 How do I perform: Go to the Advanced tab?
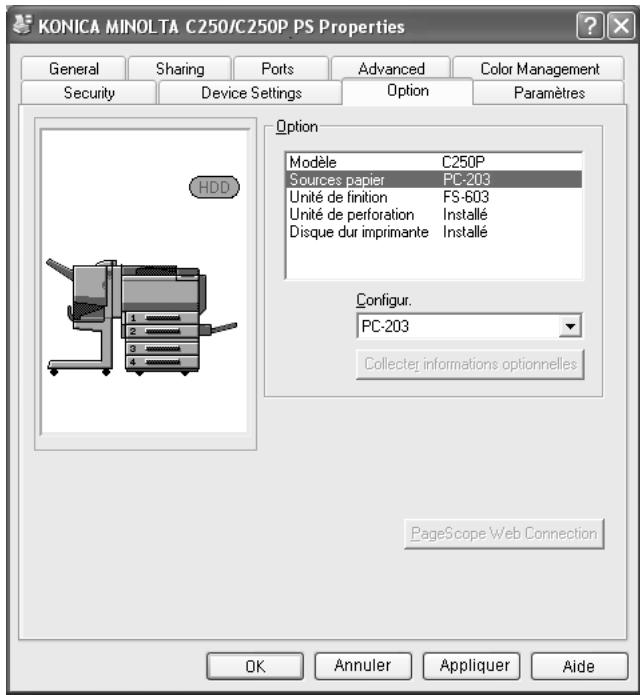391,69
